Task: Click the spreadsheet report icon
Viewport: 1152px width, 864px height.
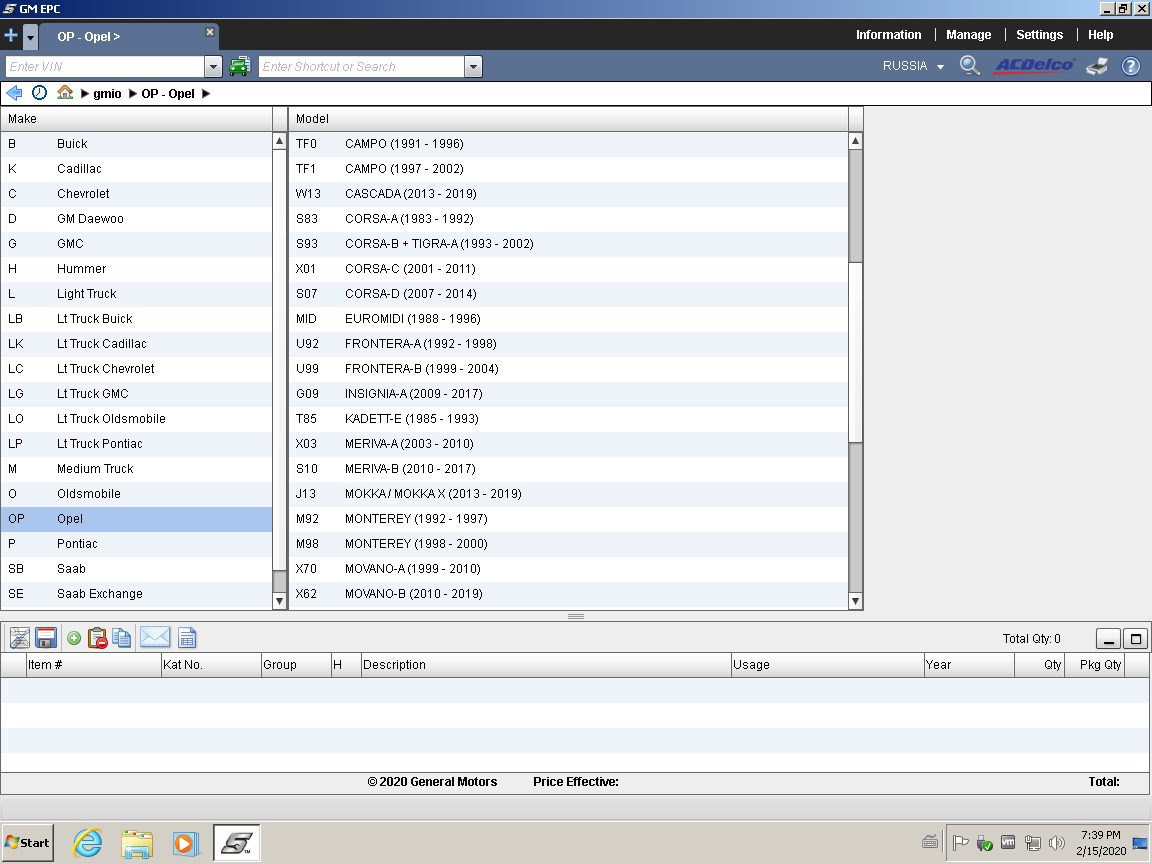Action: (x=187, y=638)
